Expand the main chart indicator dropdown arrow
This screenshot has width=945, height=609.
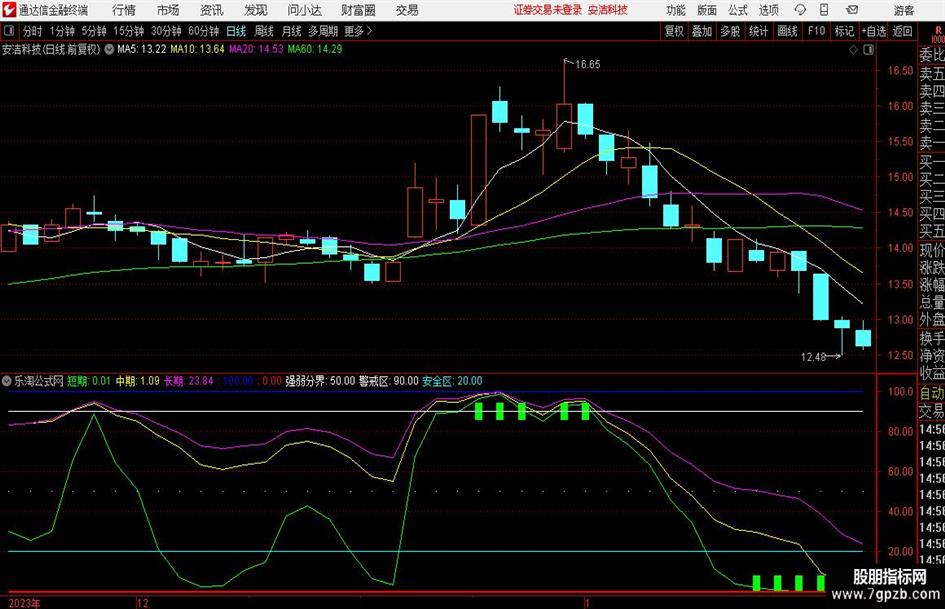coord(109,49)
